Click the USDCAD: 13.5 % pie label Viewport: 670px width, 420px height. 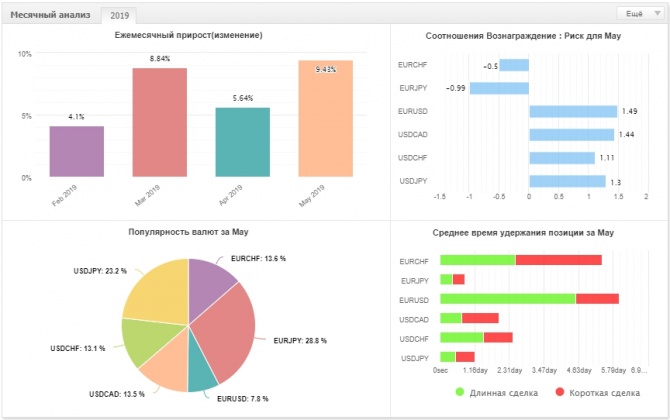[117, 394]
